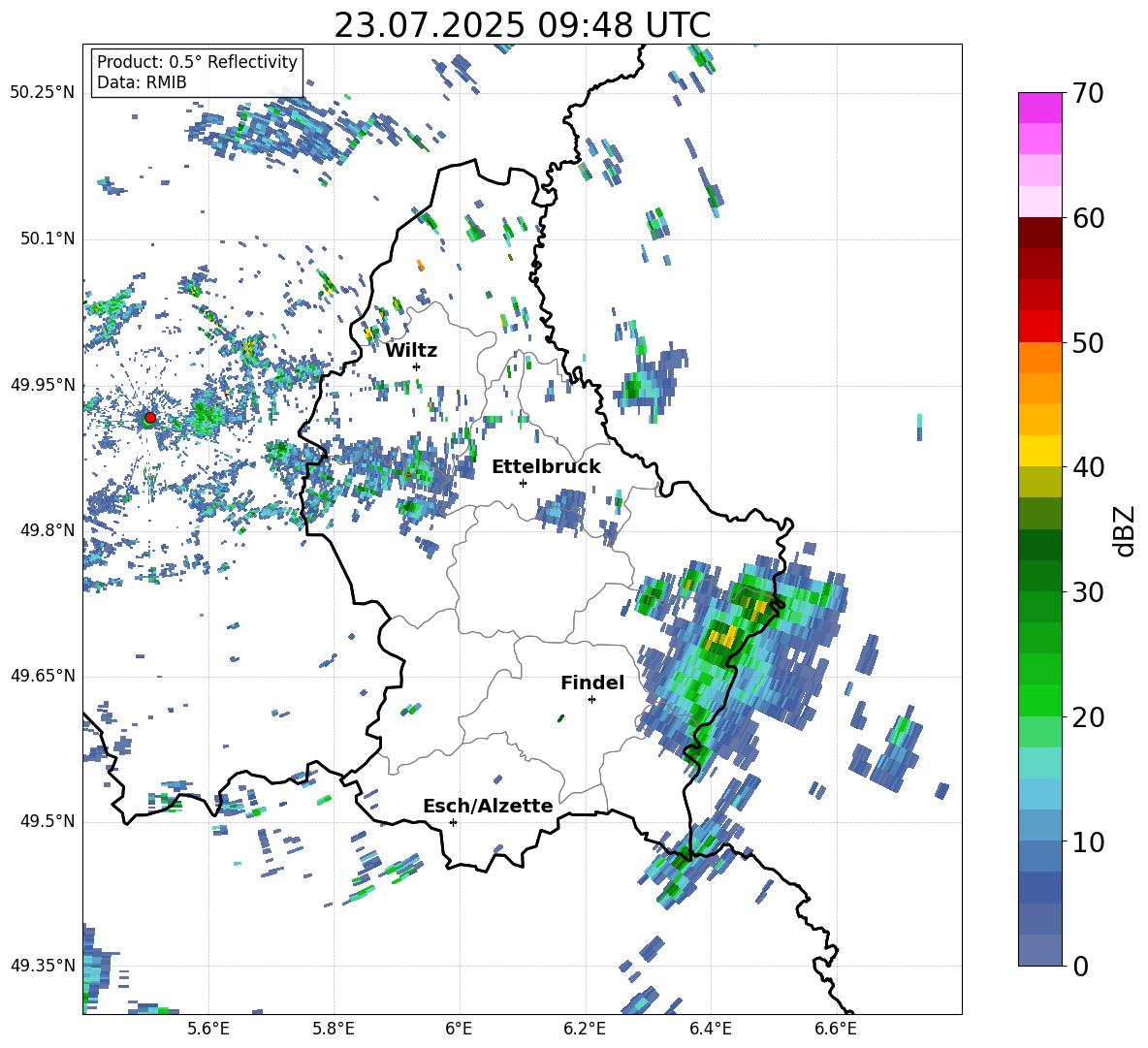Click the 40 label on colorbar

[x=1088, y=467]
